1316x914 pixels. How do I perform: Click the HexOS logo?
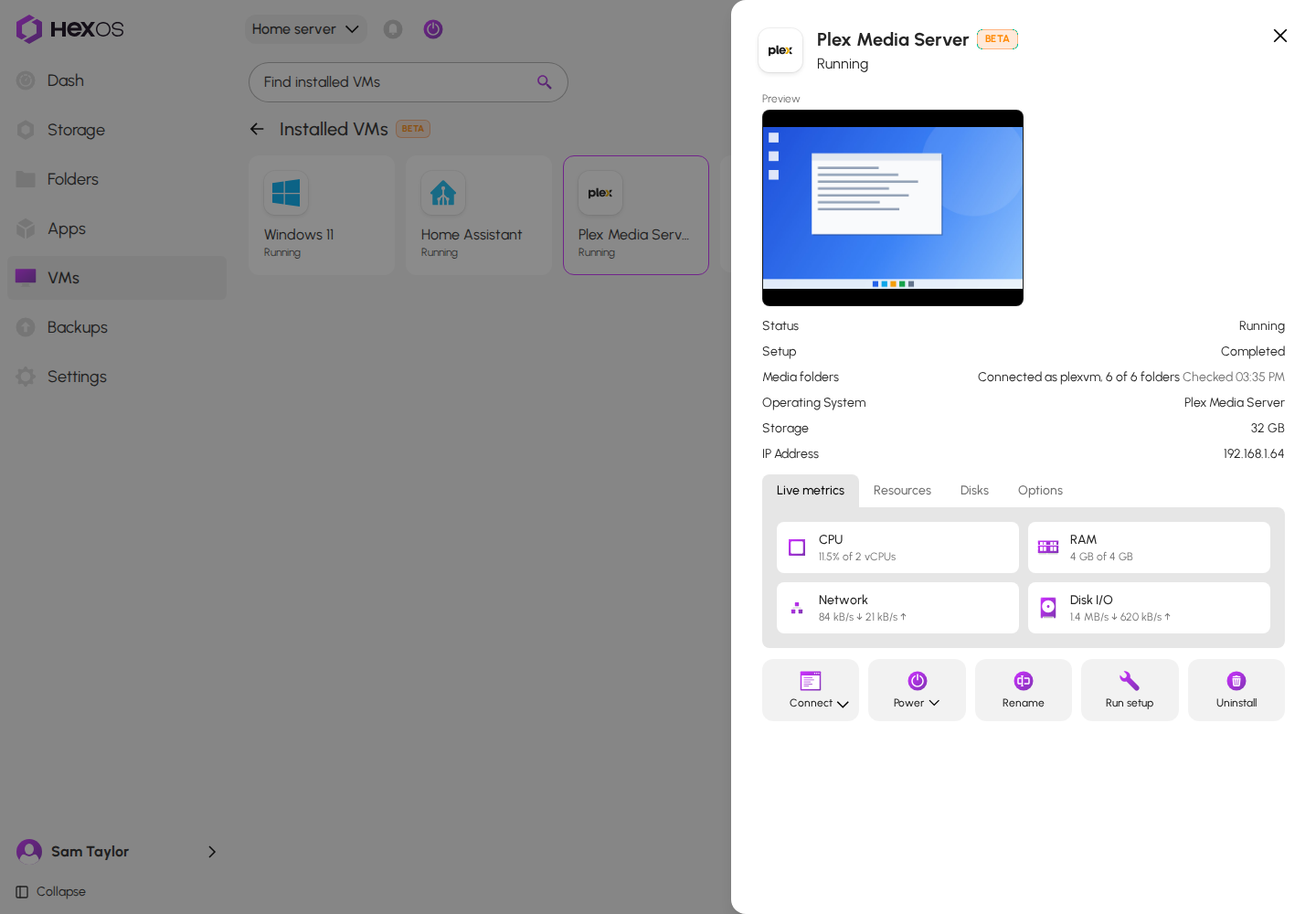pos(70,29)
